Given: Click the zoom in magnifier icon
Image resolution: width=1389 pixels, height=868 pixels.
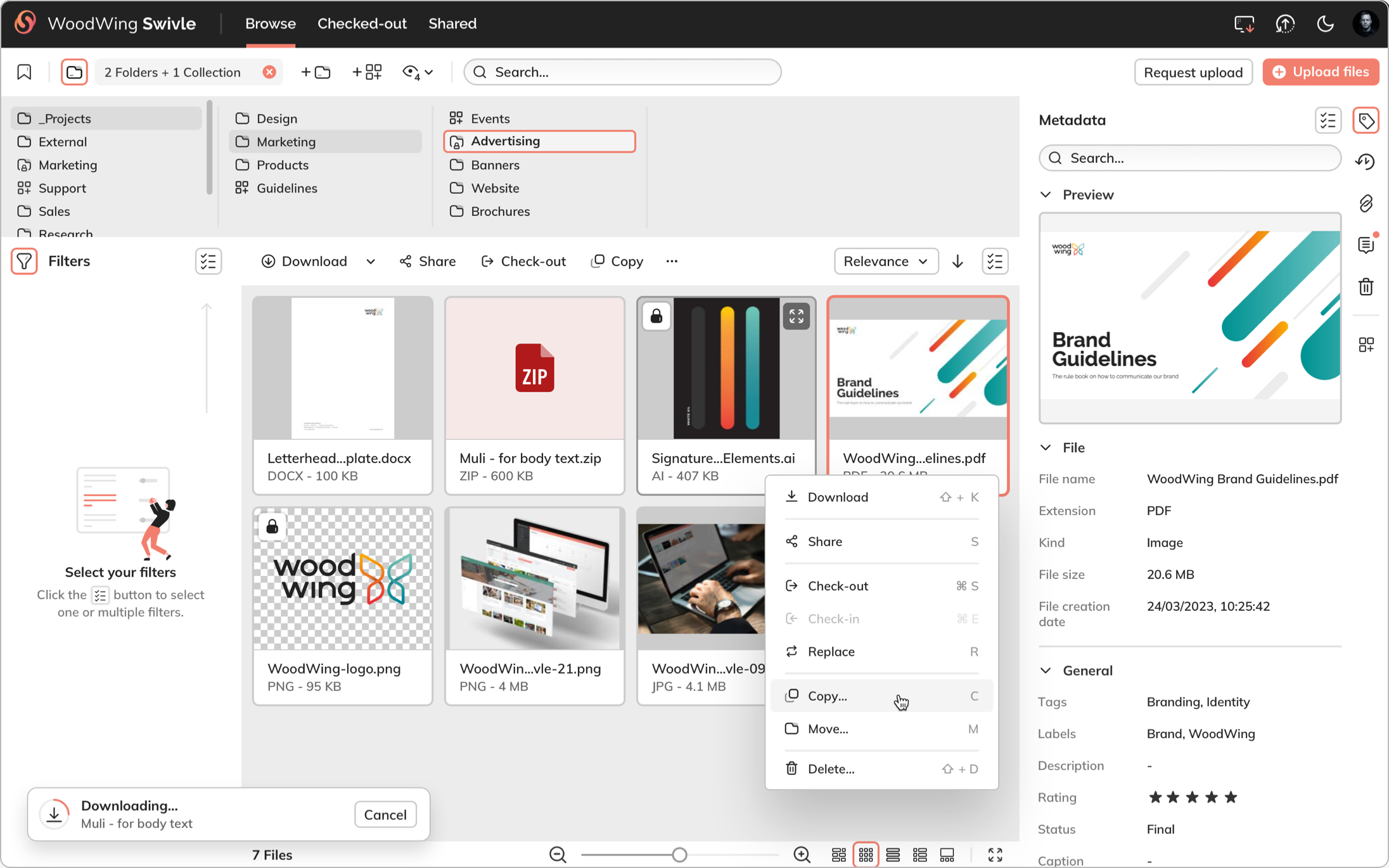Looking at the screenshot, I should click(802, 855).
